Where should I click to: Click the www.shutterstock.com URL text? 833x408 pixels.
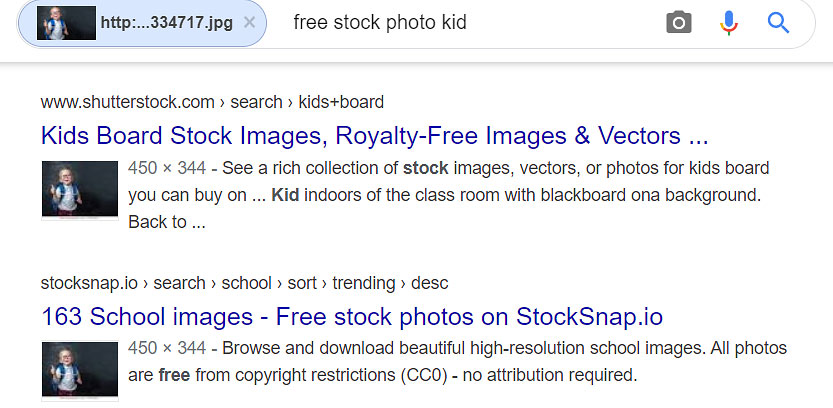(128, 102)
